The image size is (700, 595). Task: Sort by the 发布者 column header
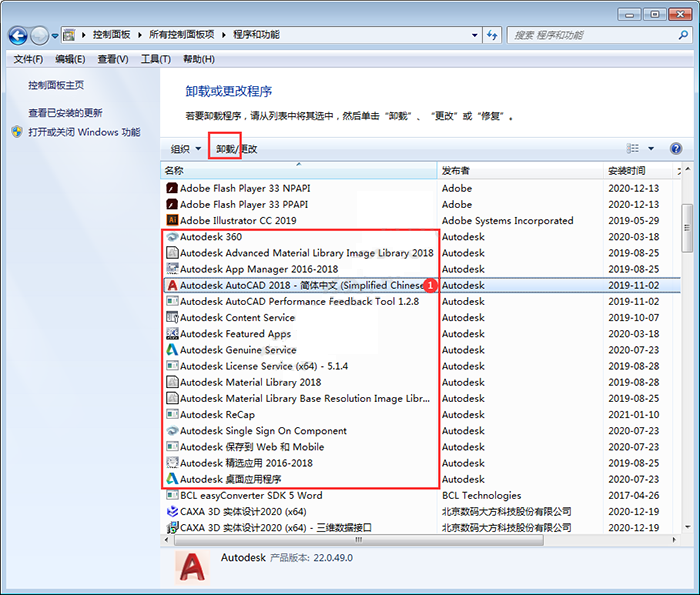521,171
